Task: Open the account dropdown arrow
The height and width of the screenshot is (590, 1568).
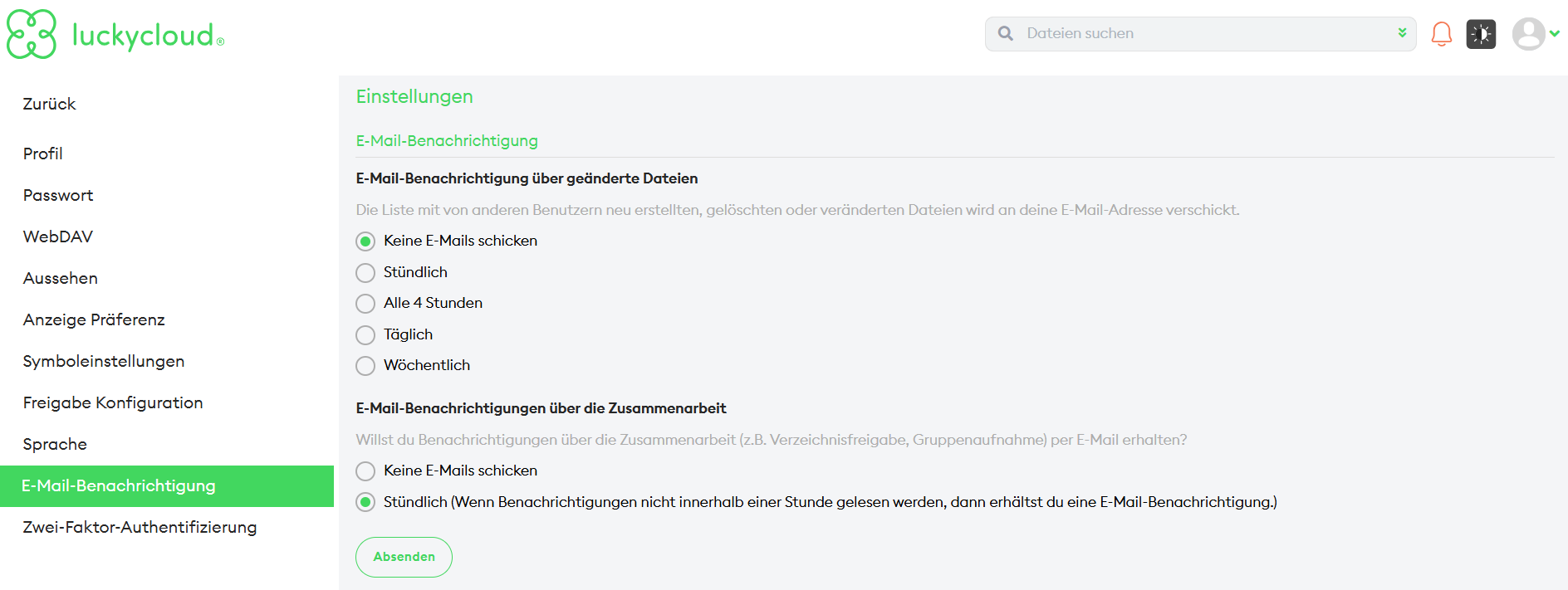Action: (x=1555, y=34)
